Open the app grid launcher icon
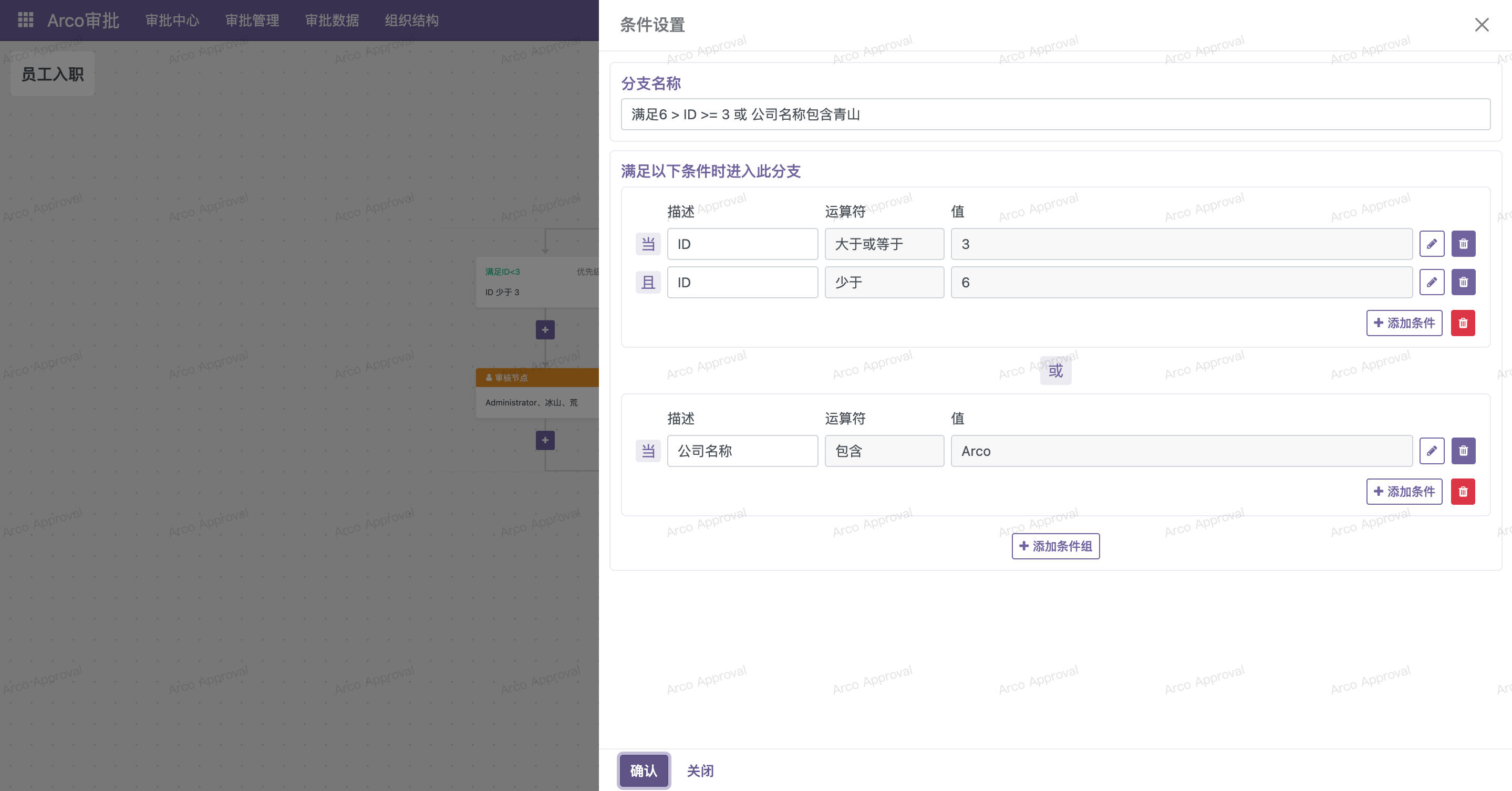 click(x=25, y=20)
